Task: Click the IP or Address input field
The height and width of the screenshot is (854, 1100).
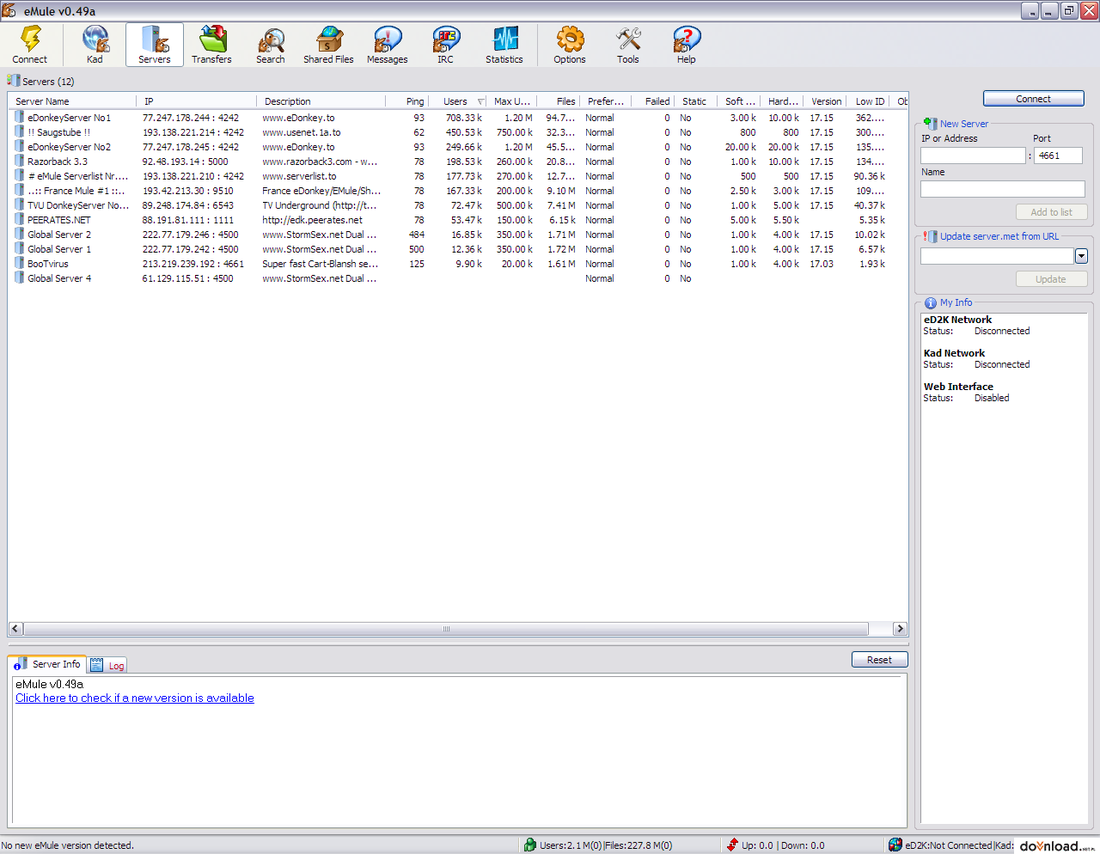Action: pos(973,156)
